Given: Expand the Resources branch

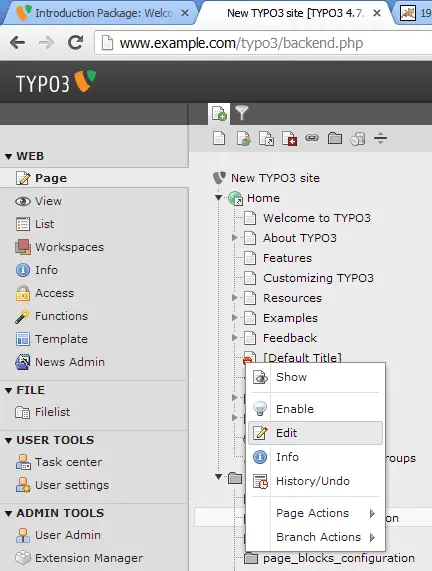Looking at the screenshot, I should [x=235, y=298].
